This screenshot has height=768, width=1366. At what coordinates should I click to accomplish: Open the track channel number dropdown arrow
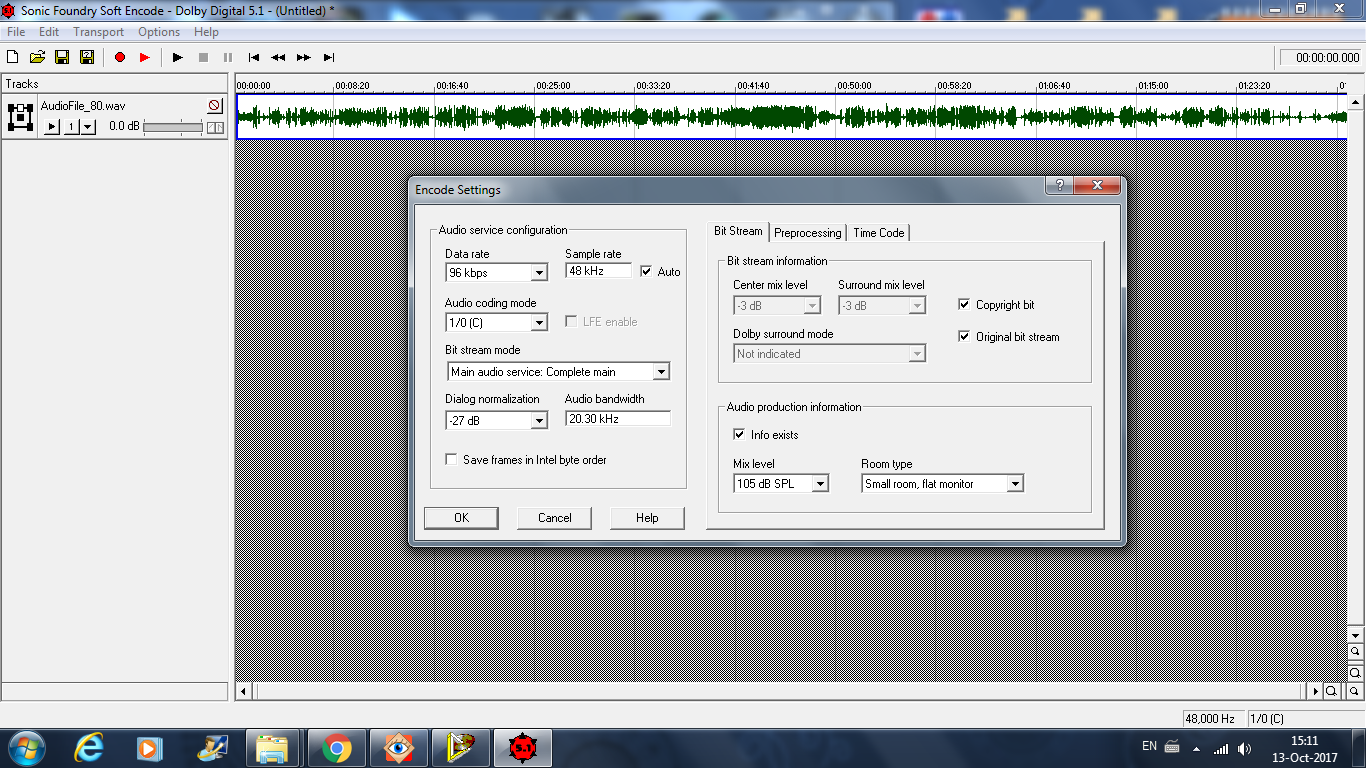coord(88,127)
